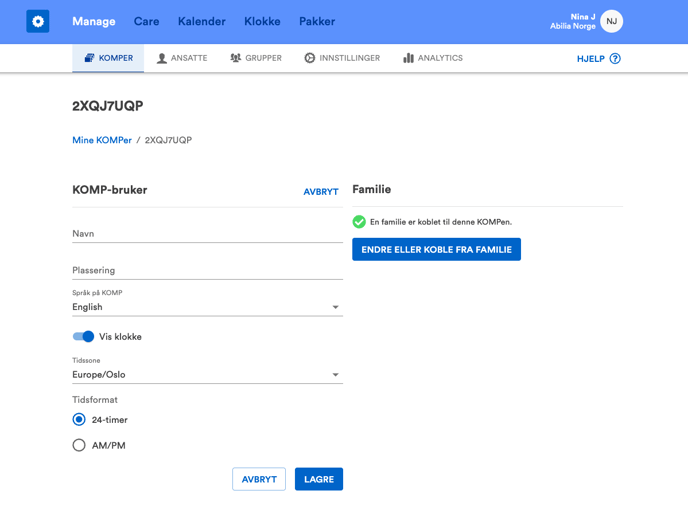The height and width of the screenshot is (514, 688).
Task: Go to the Pakker section
Action: [317, 22]
